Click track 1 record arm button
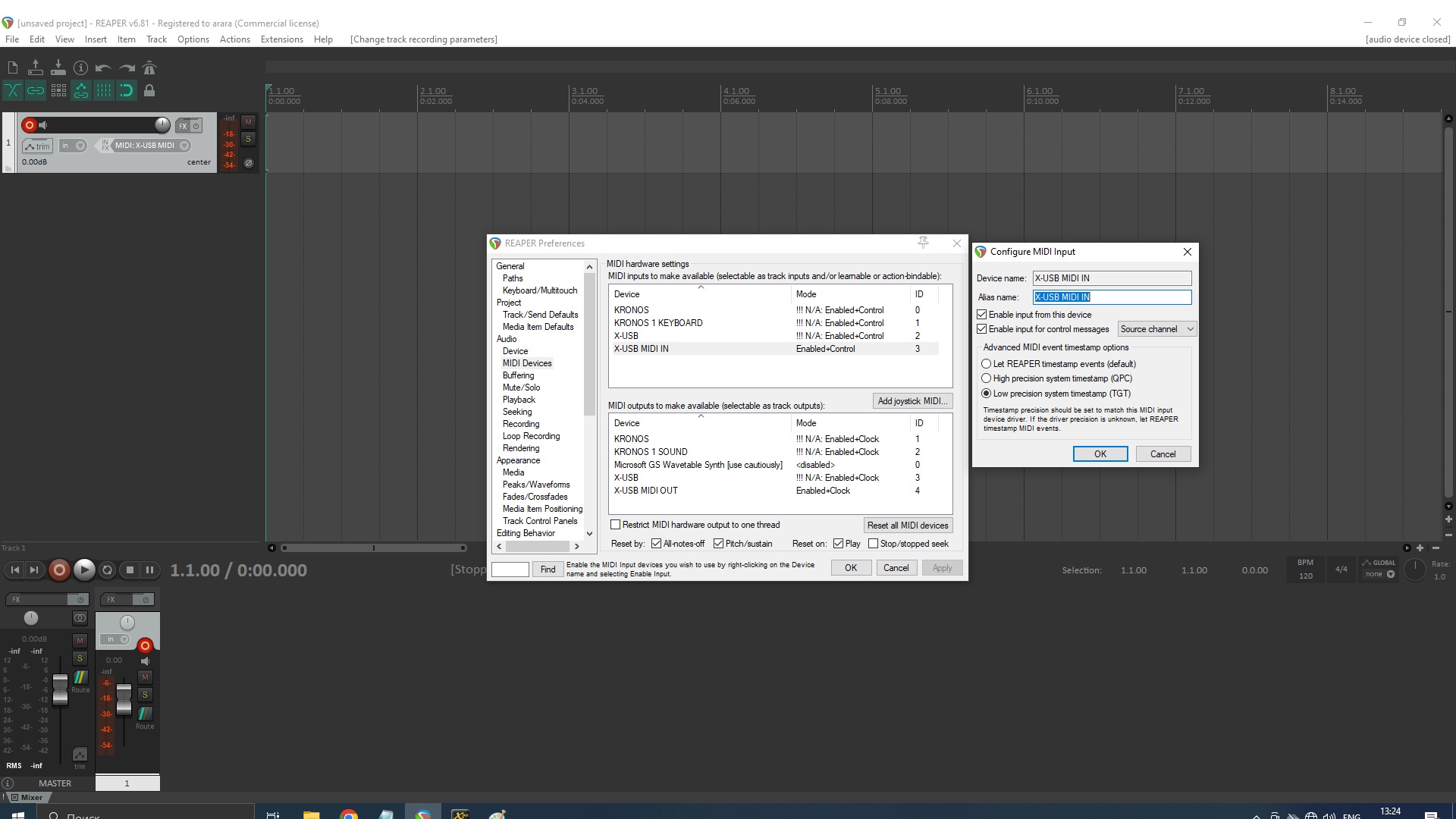1456x819 pixels. (30, 125)
